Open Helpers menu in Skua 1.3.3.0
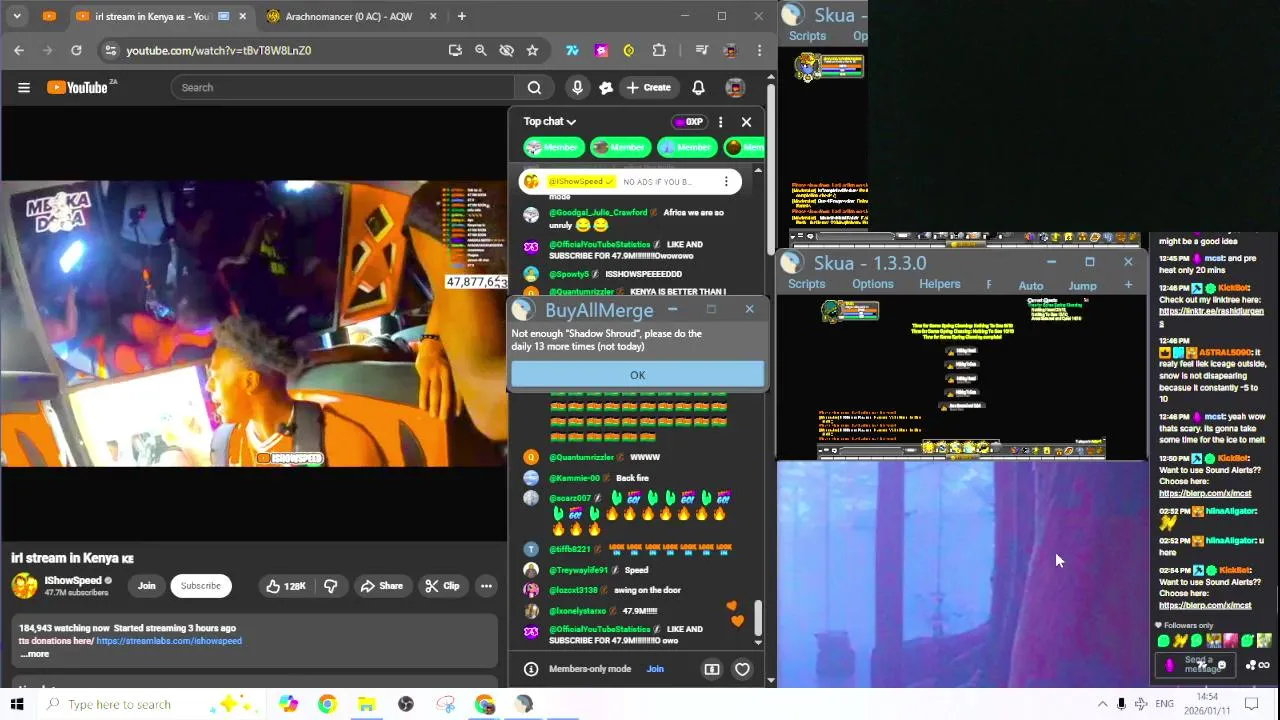 pyautogui.click(x=940, y=284)
